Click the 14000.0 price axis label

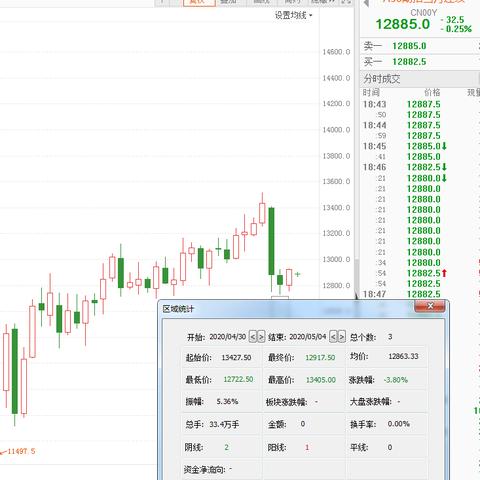coord(336,130)
